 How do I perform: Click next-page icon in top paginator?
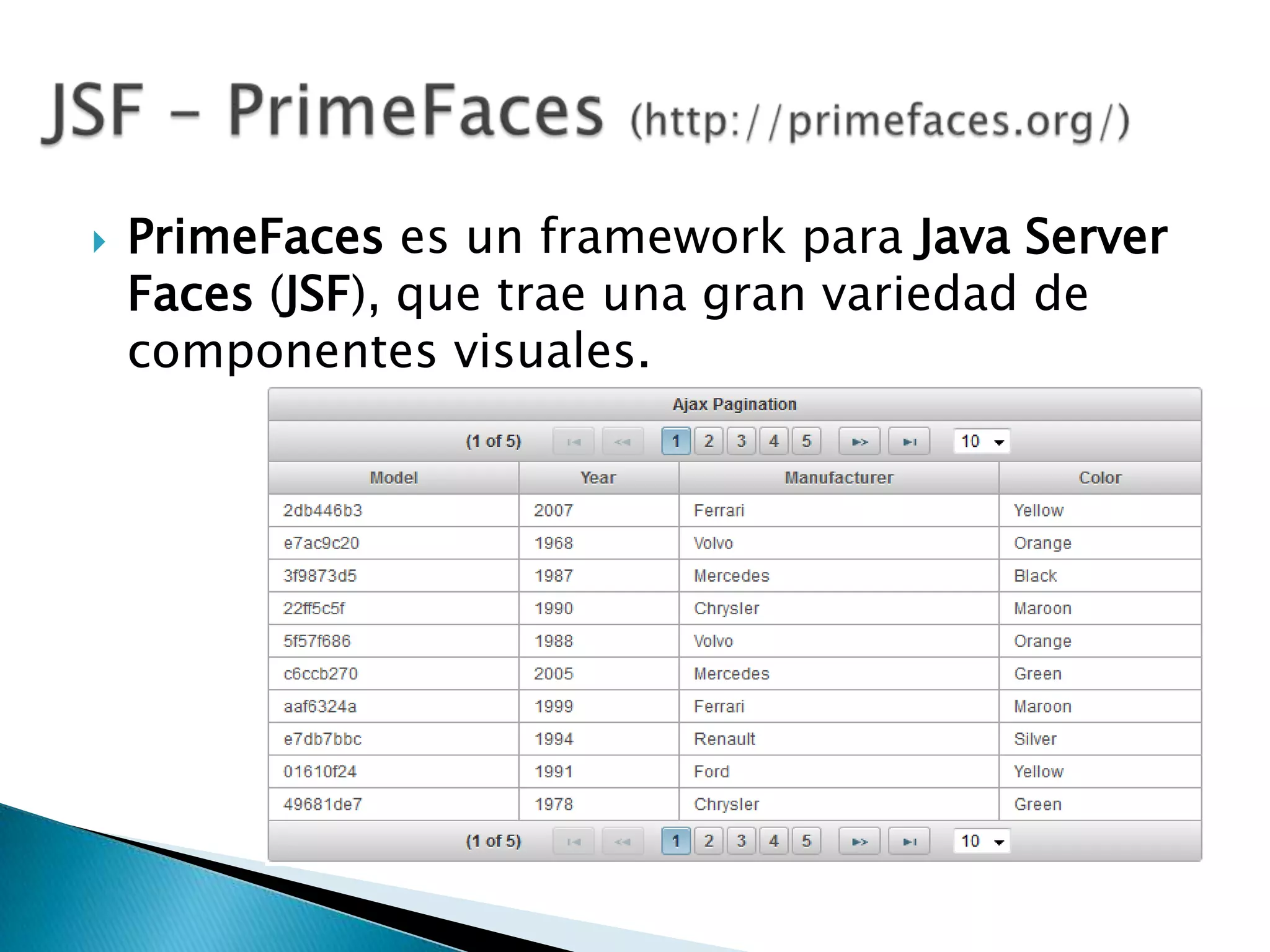click(859, 441)
